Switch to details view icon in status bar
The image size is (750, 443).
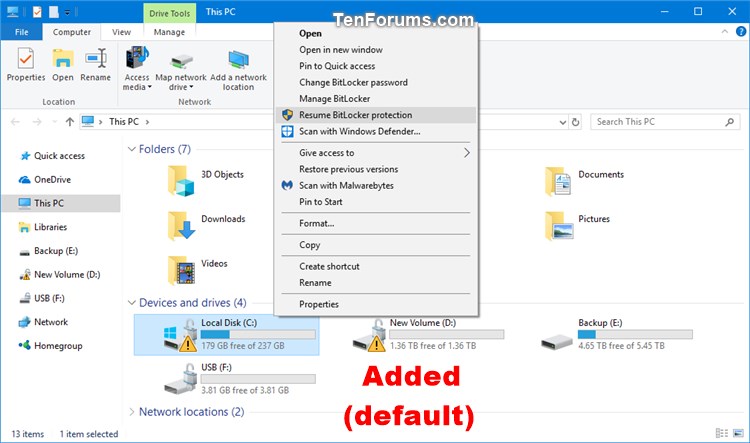coord(721,433)
